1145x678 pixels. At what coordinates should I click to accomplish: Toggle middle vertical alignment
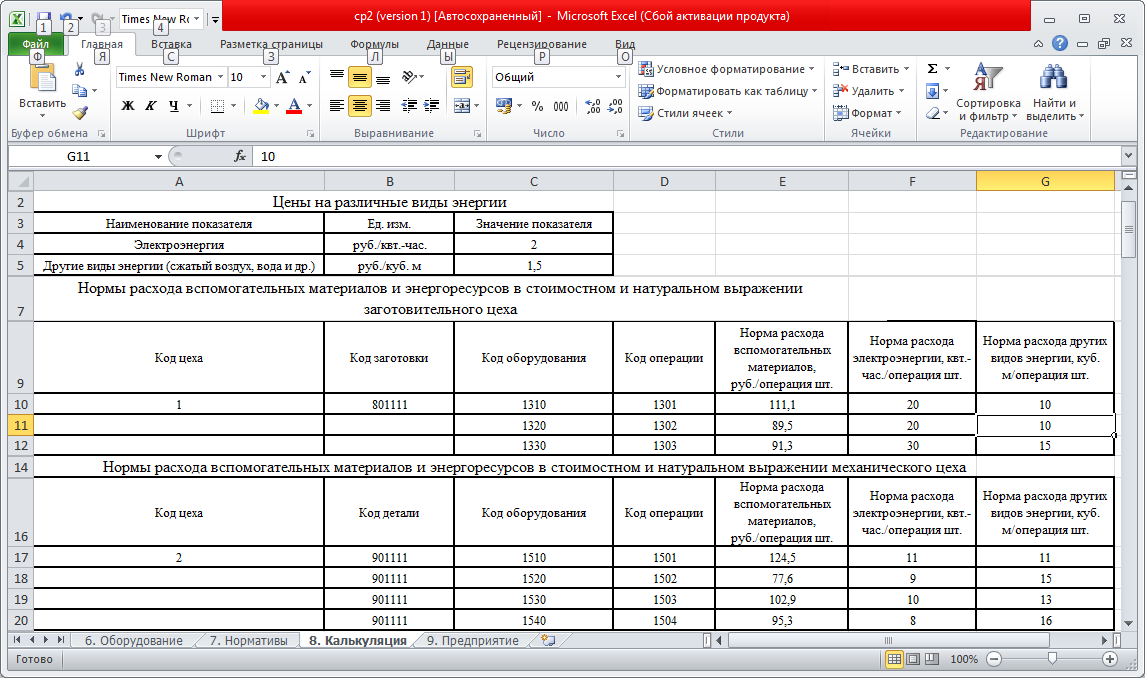coord(359,77)
